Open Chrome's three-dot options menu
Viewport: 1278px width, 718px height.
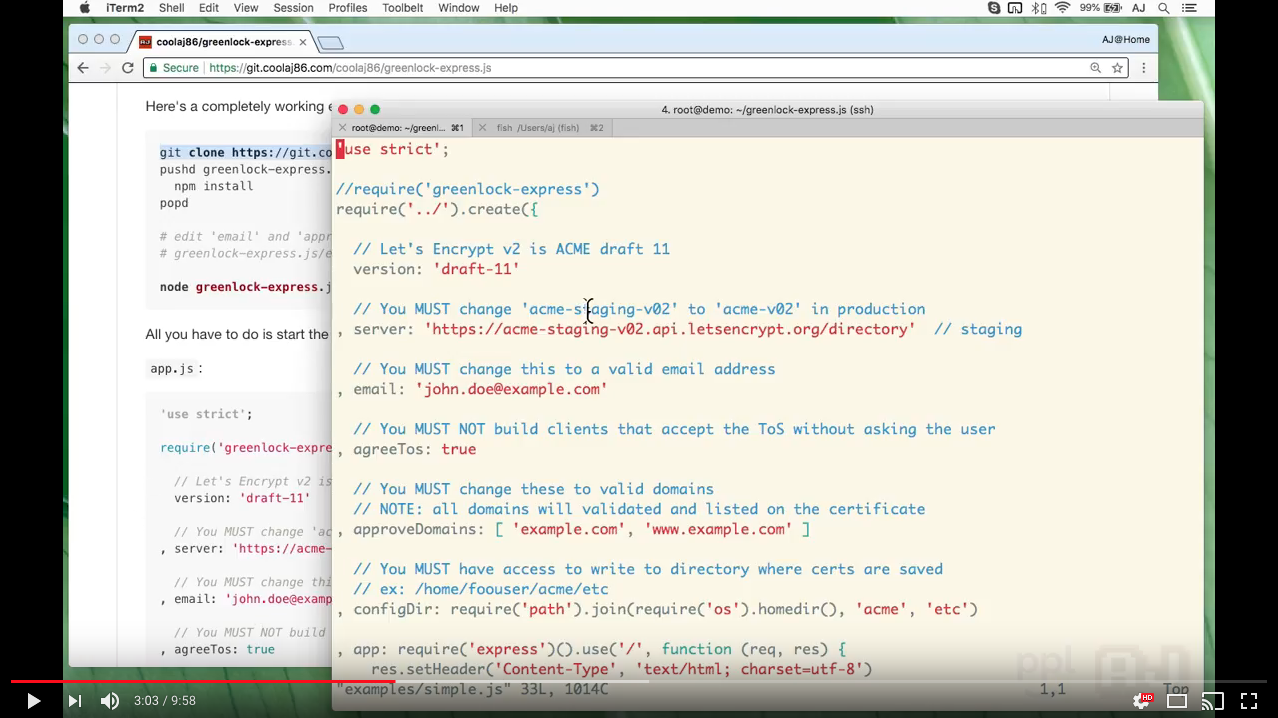(x=1143, y=67)
